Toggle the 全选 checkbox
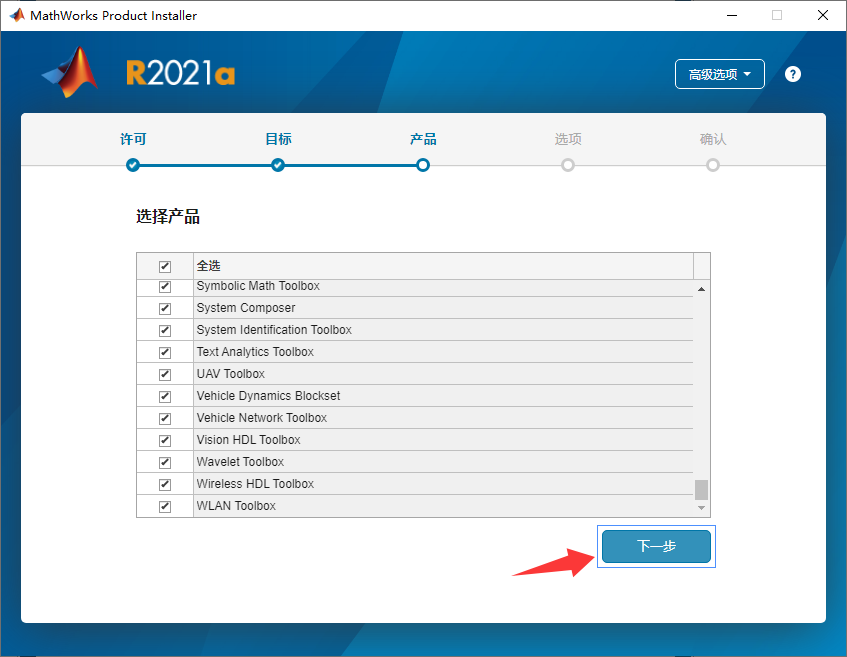847x657 pixels. (x=165, y=266)
